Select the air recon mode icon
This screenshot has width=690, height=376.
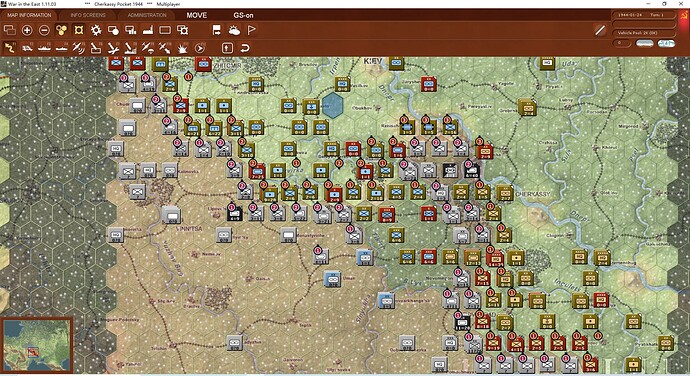click(x=78, y=48)
